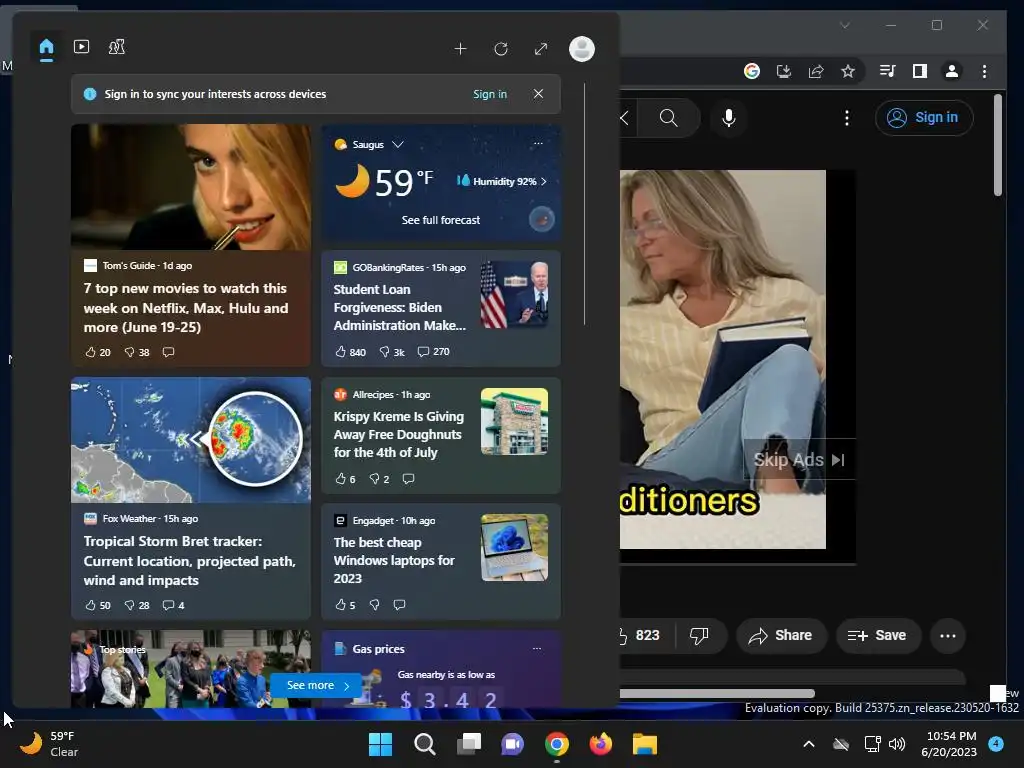Open the best cheap Windows laptops article
This screenshot has width=1024, height=768.
tap(394, 560)
